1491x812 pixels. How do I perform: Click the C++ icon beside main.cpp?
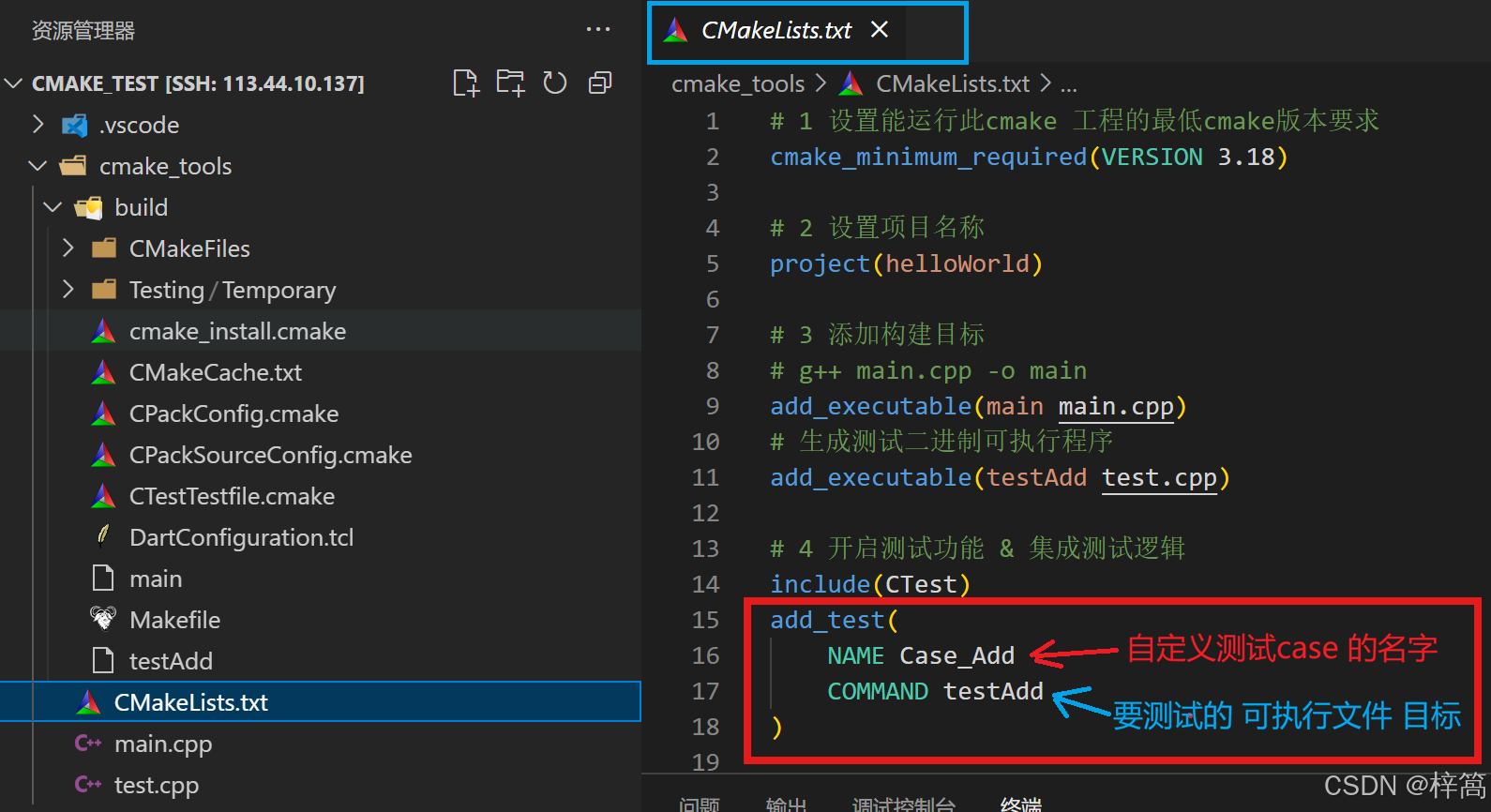point(88,743)
